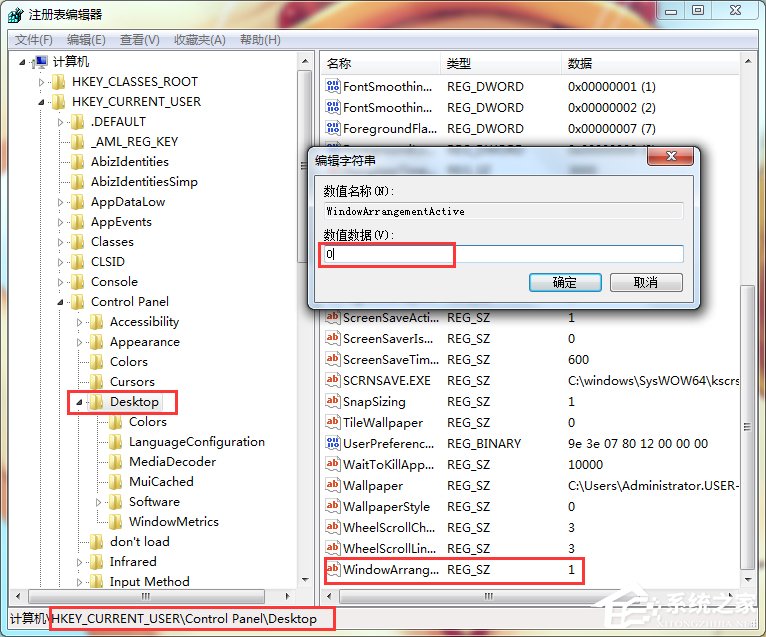Image resolution: width=766 pixels, height=637 pixels.
Task: Click the ForegroundFlash DWORD value icon
Action: [333, 129]
